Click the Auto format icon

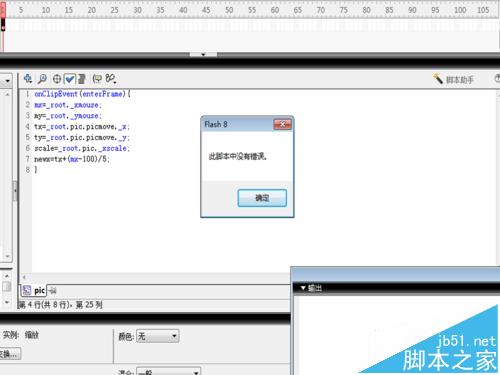click(x=82, y=79)
